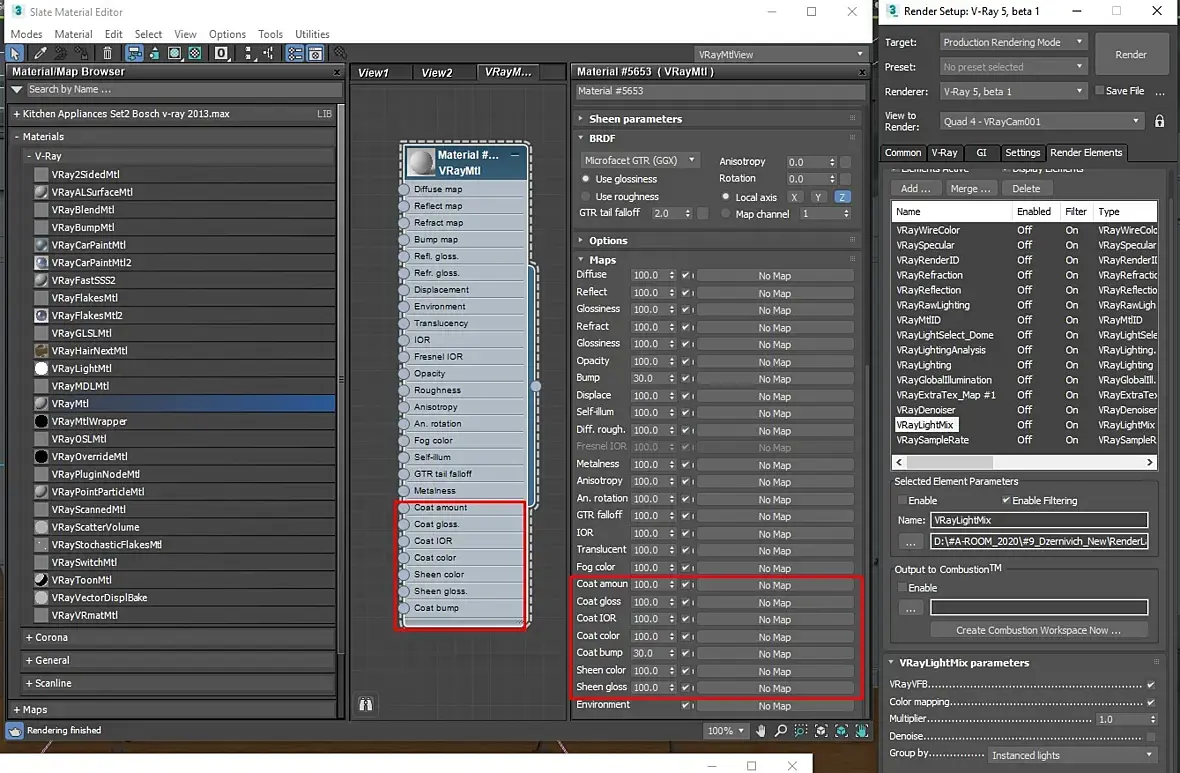Expand the Options rollout
This screenshot has width=1180, height=773.
coord(607,241)
